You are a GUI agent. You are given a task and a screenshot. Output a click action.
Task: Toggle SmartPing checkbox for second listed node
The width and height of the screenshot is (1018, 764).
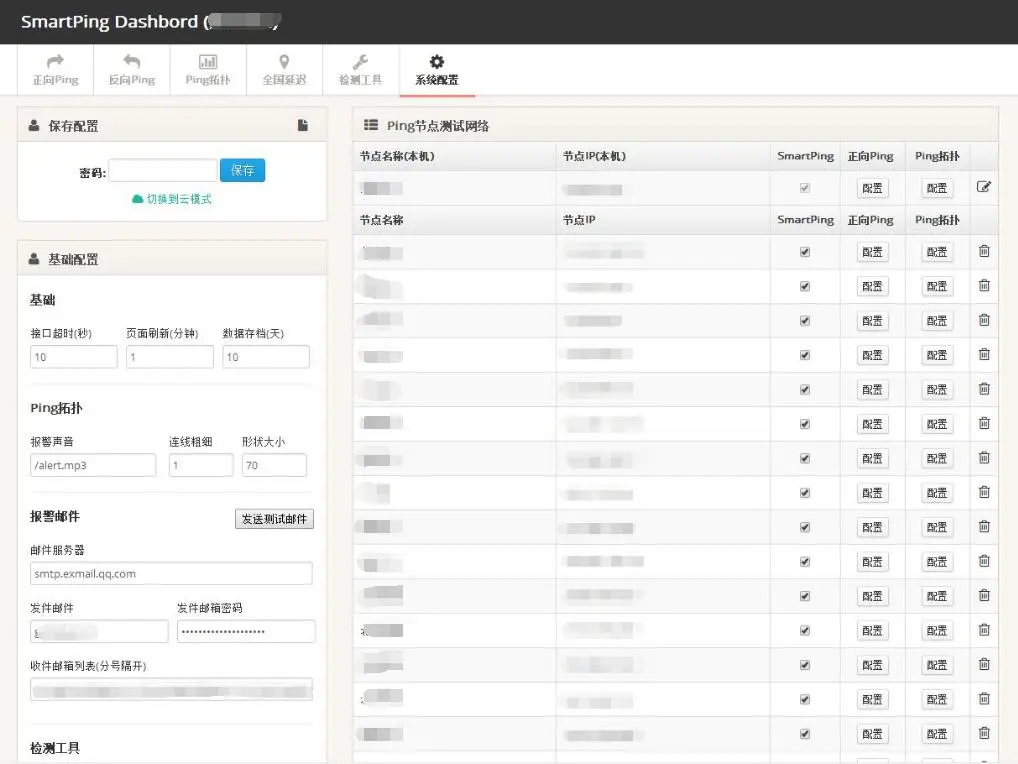[x=805, y=286]
